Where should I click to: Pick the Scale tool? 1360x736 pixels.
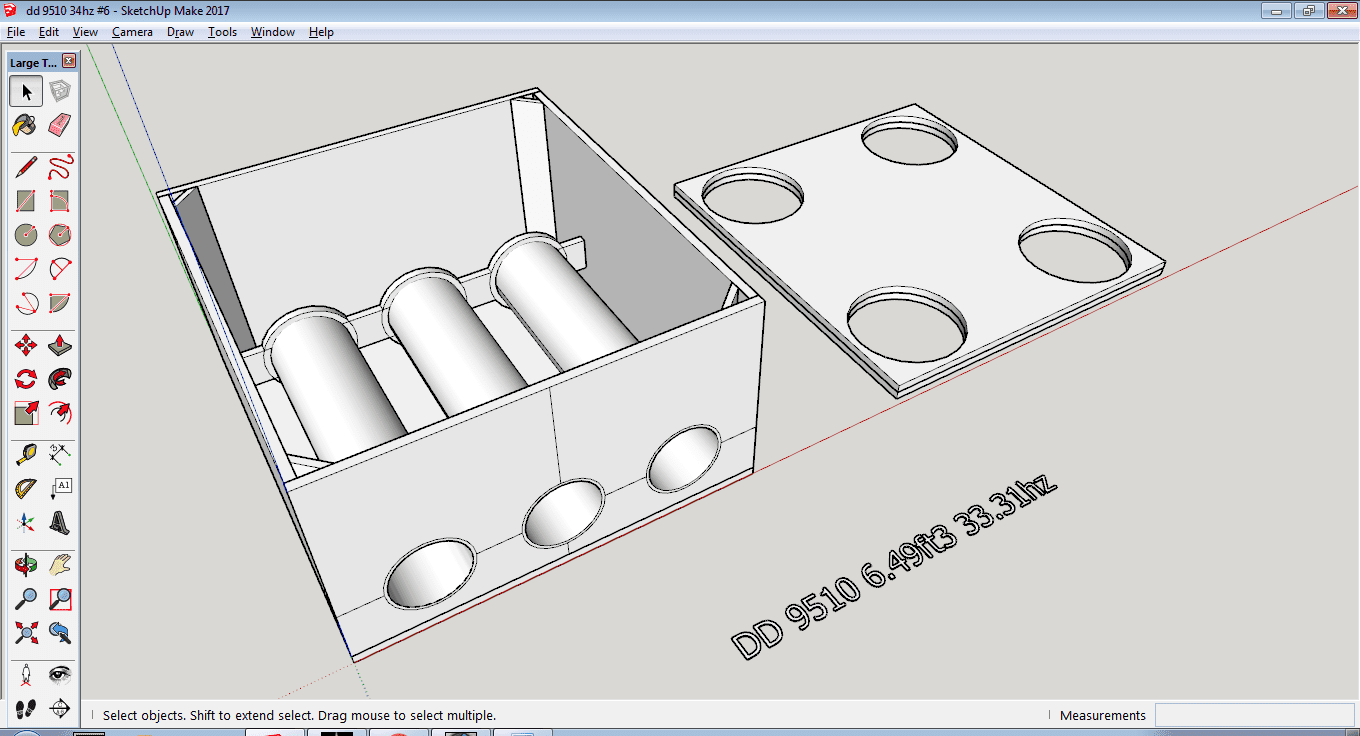click(x=26, y=413)
